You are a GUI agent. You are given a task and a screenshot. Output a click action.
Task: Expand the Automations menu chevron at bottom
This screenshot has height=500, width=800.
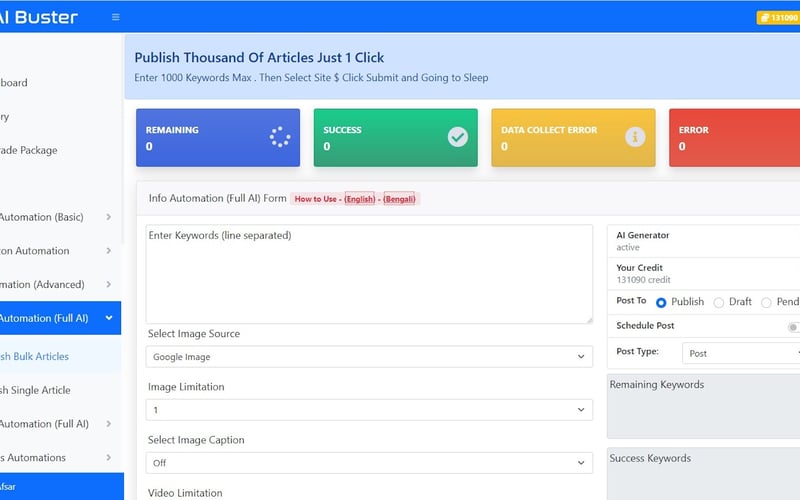109,457
